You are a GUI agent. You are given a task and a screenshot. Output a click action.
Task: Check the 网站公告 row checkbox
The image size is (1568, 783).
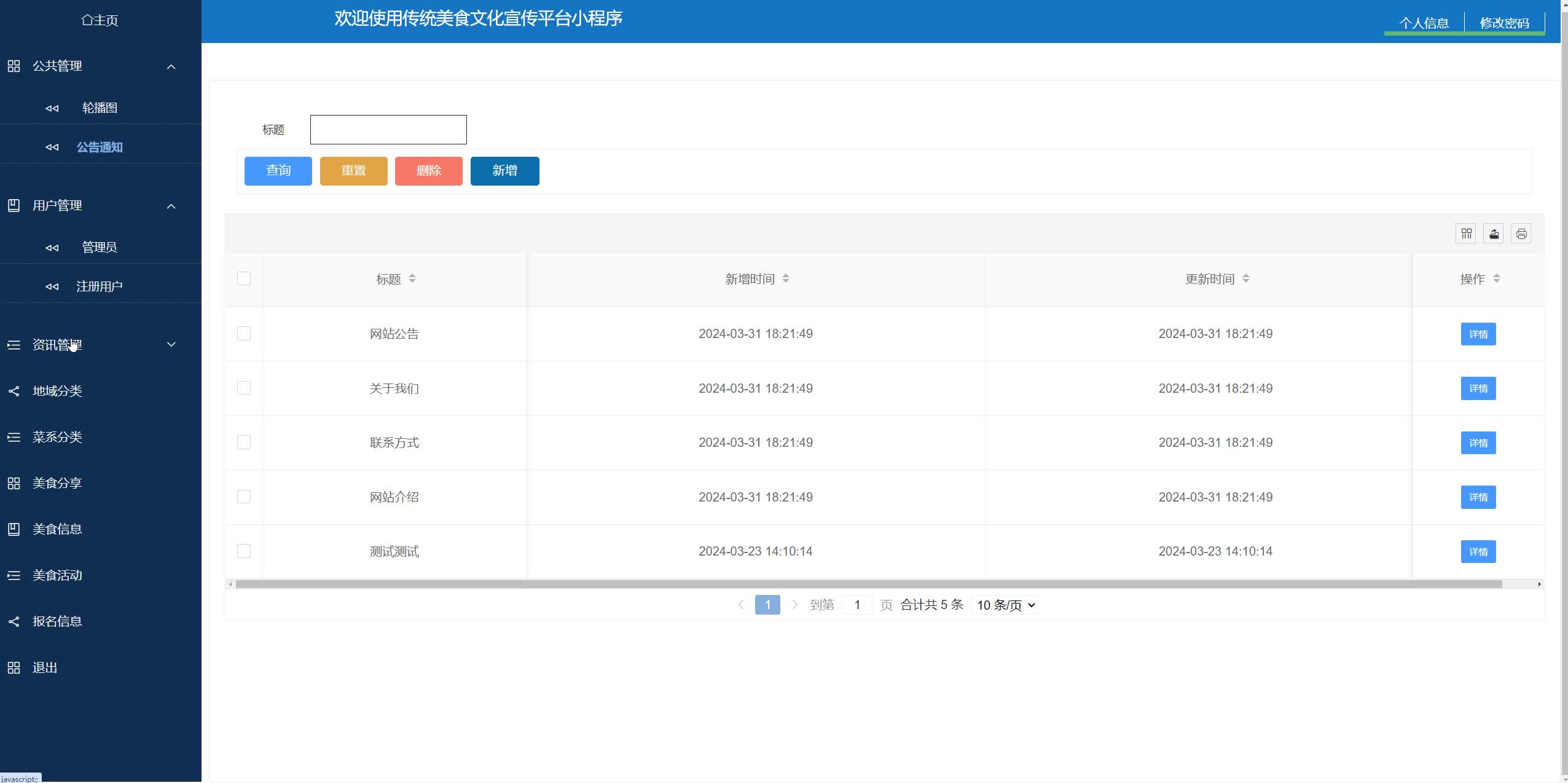(x=244, y=333)
